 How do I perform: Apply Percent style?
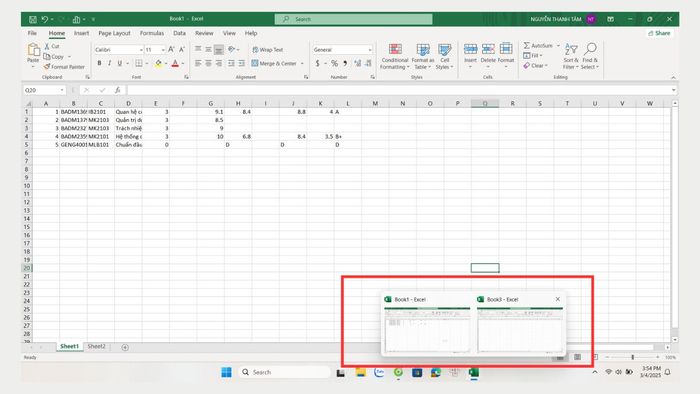tap(334, 63)
